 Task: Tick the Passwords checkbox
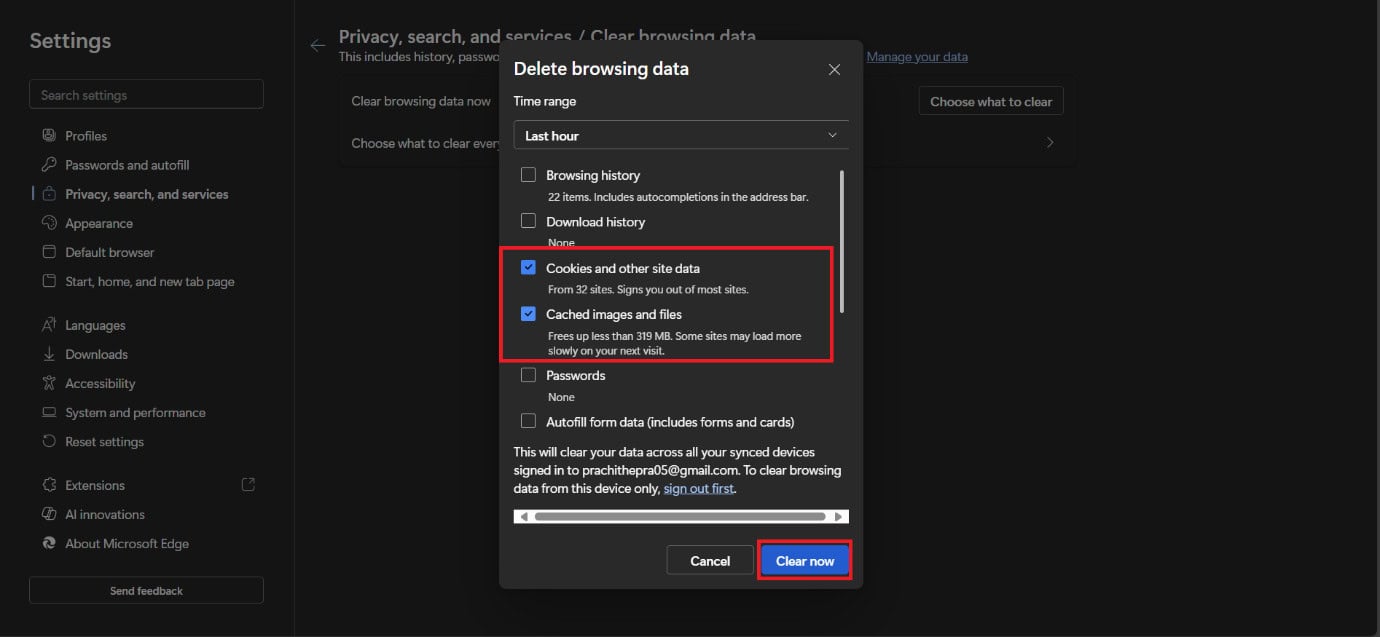coord(528,375)
